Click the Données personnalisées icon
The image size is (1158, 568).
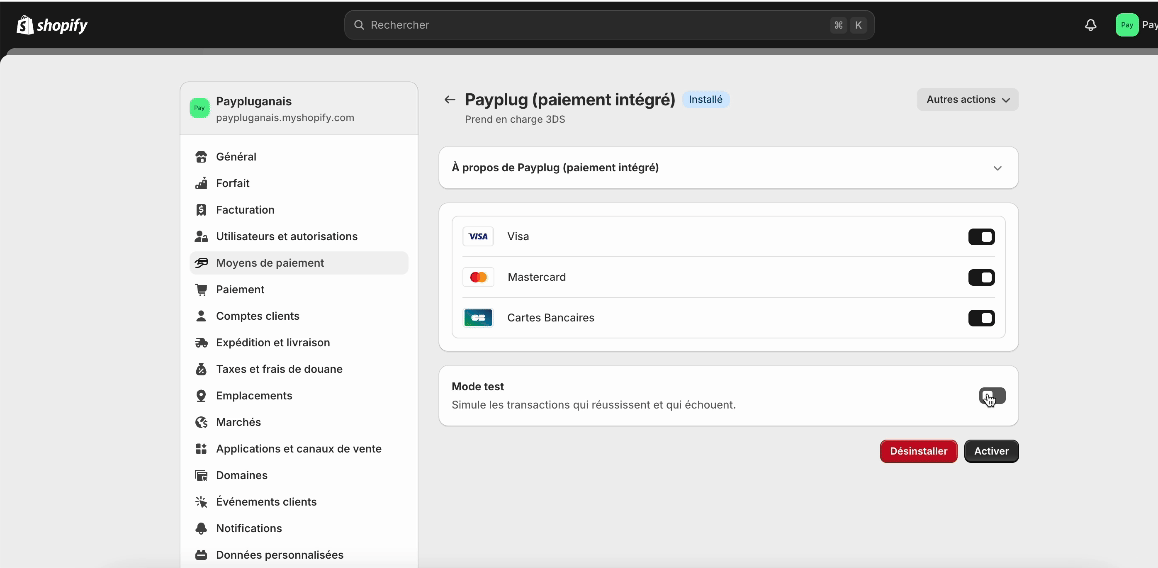tap(201, 555)
